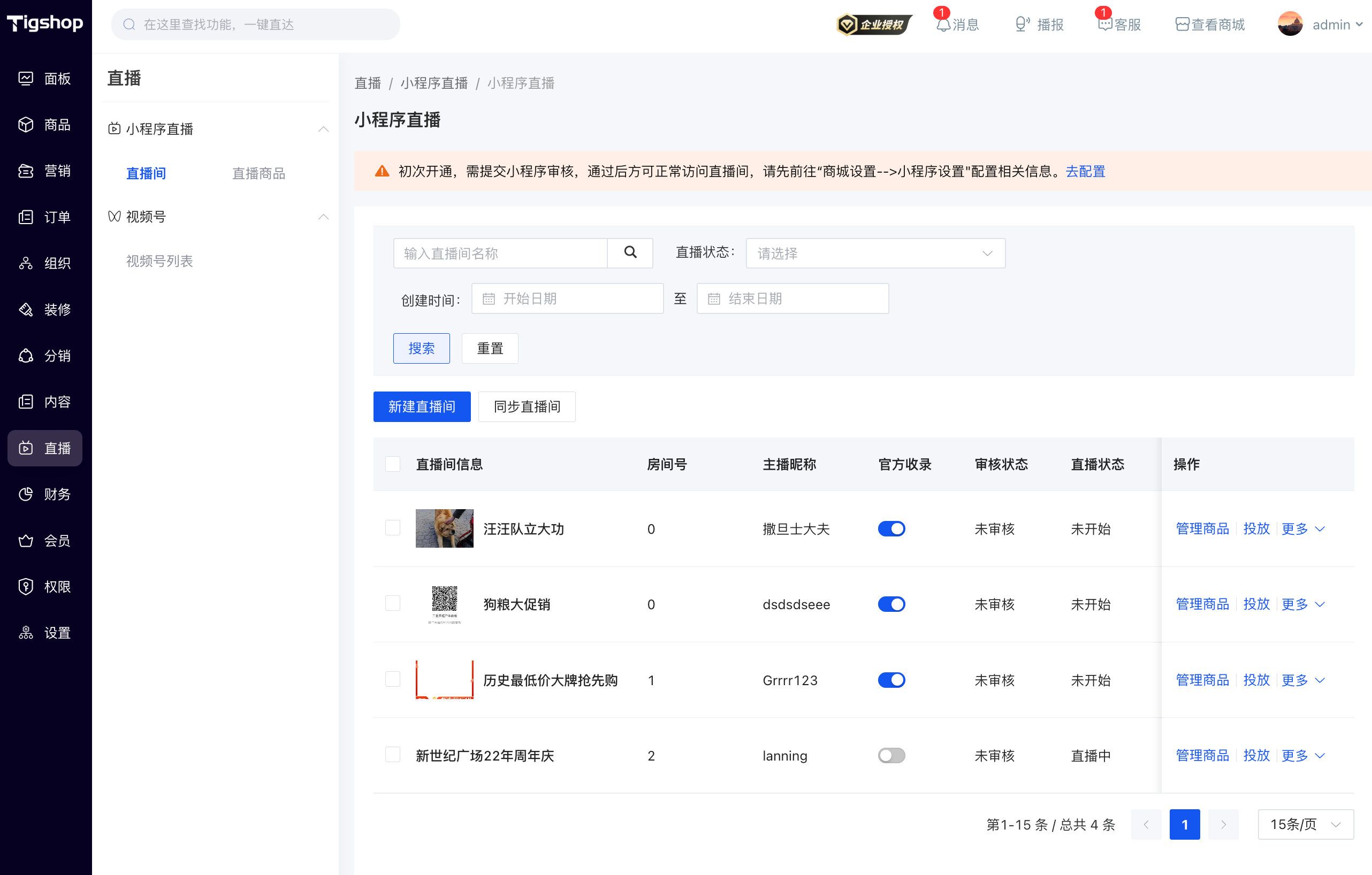Collapse the 小程序直播 menu section
The width and height of the screenshot is (1372, 875).
pyautogui.click(x=323, y=129)
